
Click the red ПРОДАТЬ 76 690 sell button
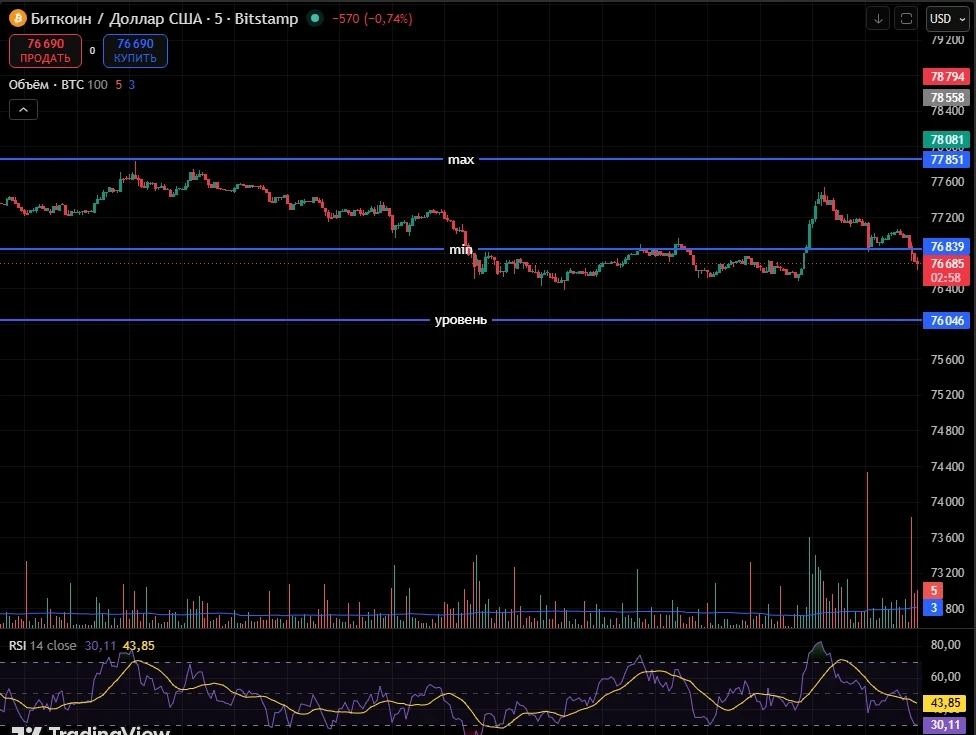pyautogui.click(x=45, y=50)
